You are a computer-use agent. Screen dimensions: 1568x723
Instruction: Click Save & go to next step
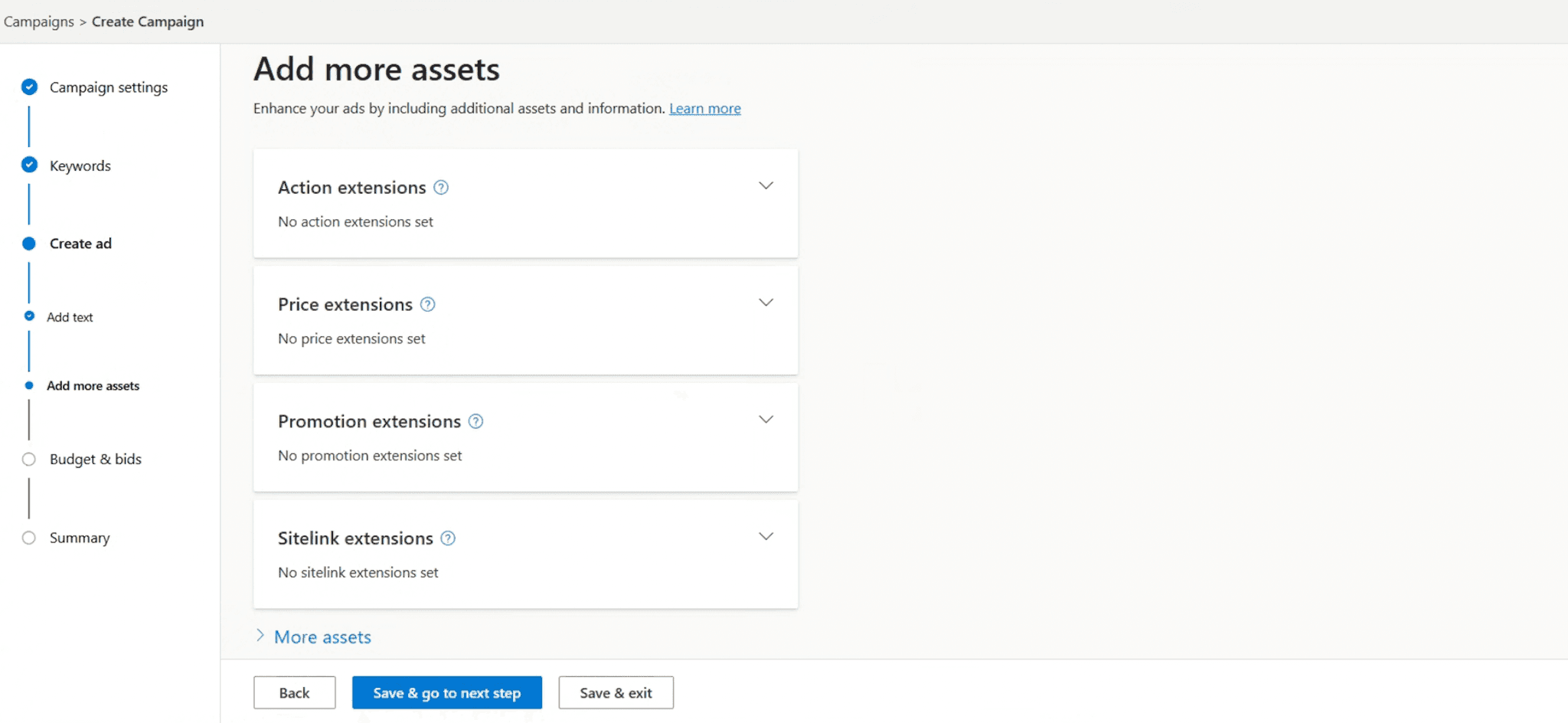click(x=447, y=693)
